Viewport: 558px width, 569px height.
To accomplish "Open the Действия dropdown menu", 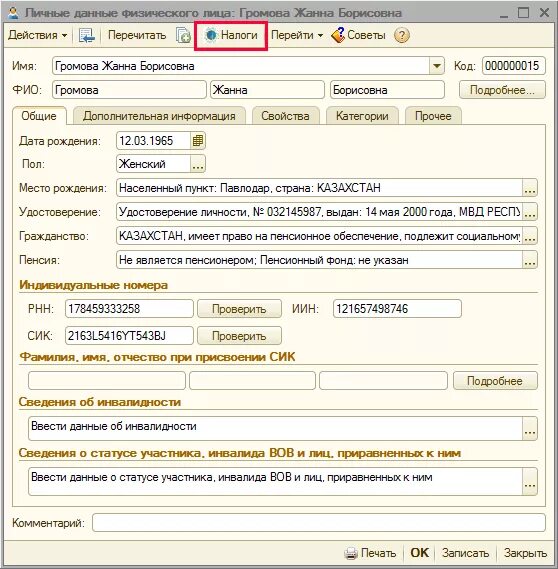I will coord(37,35).
